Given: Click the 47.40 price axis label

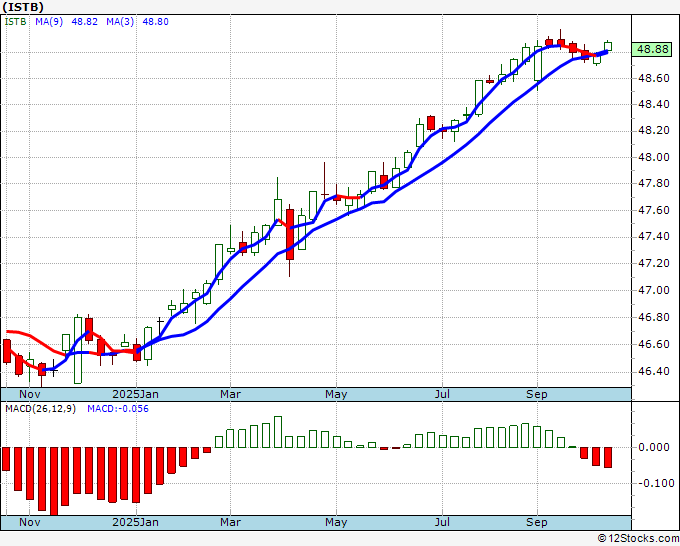Looking at the screenshot, I should coord(653,237).
